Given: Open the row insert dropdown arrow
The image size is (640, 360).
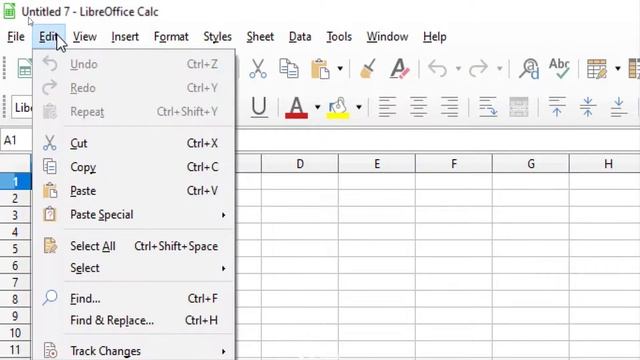Looking at the screenshot, I should click(618, 69).
